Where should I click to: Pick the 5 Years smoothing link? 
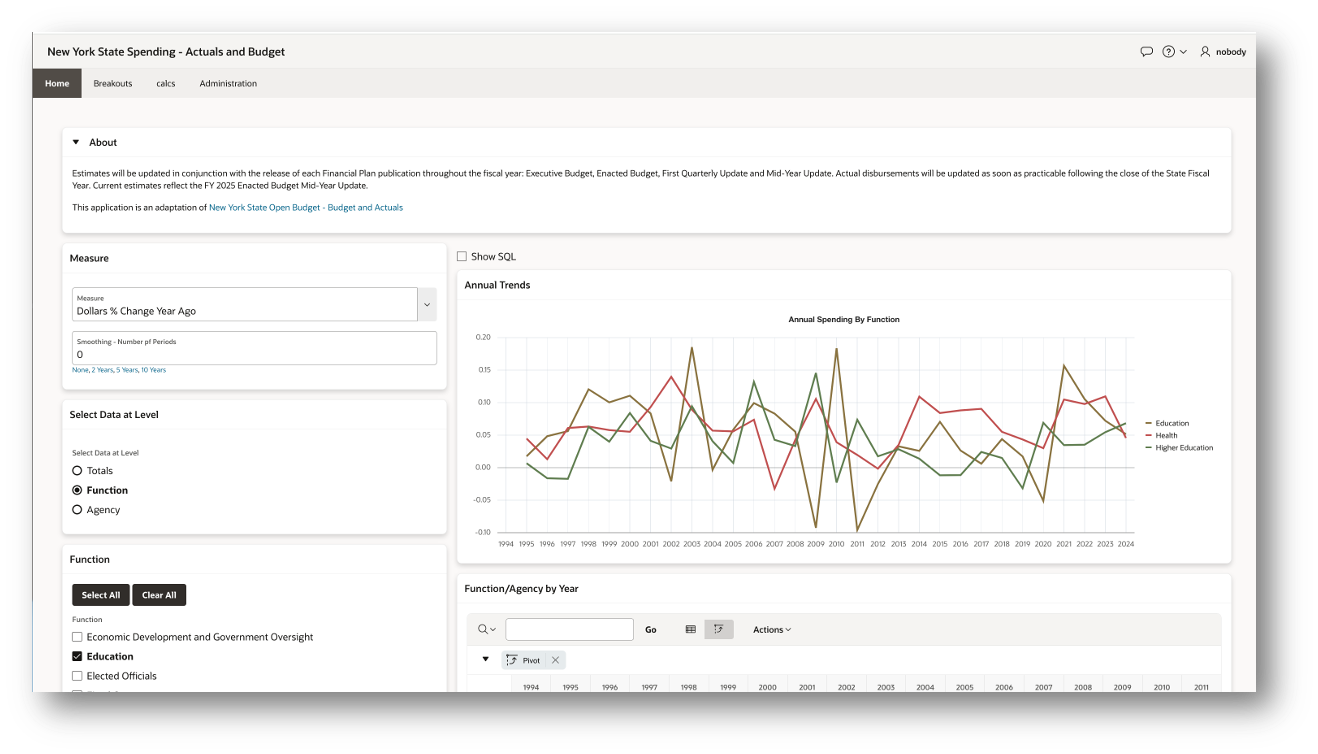[x=127, y=370]
